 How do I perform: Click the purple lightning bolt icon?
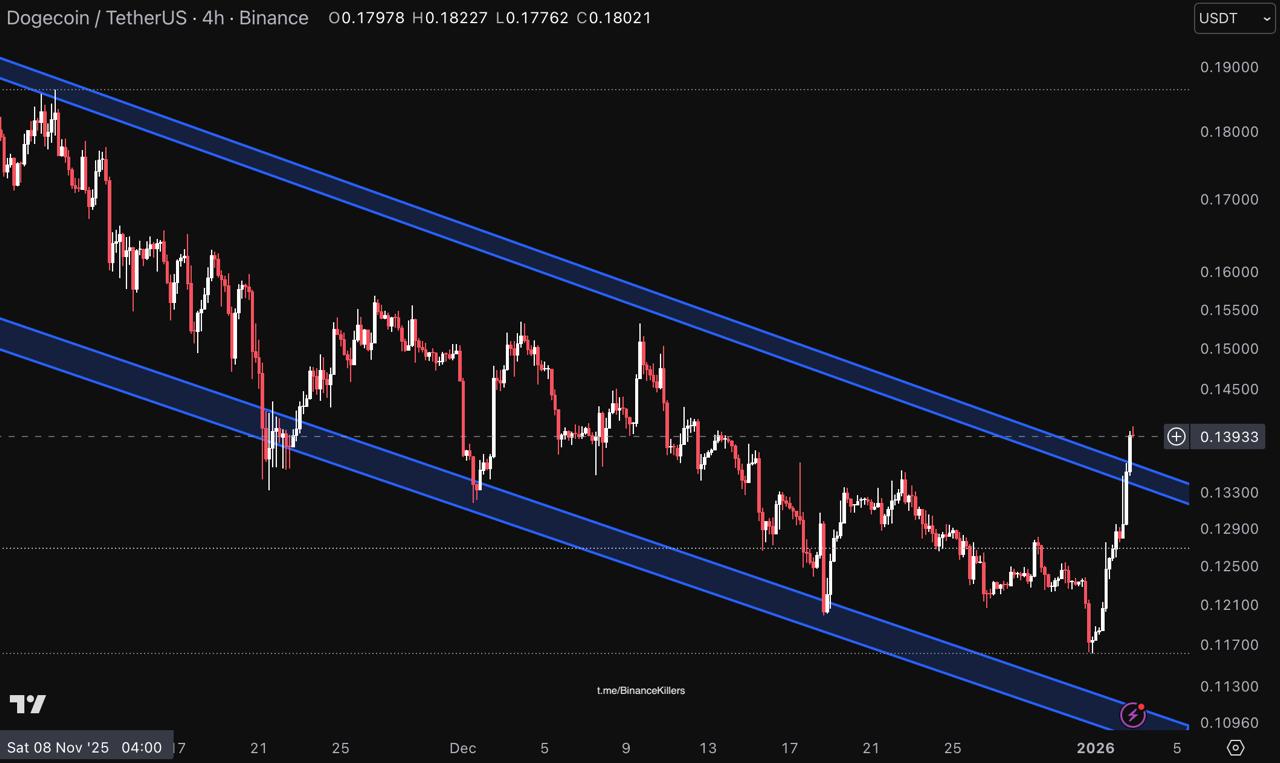1132,715
